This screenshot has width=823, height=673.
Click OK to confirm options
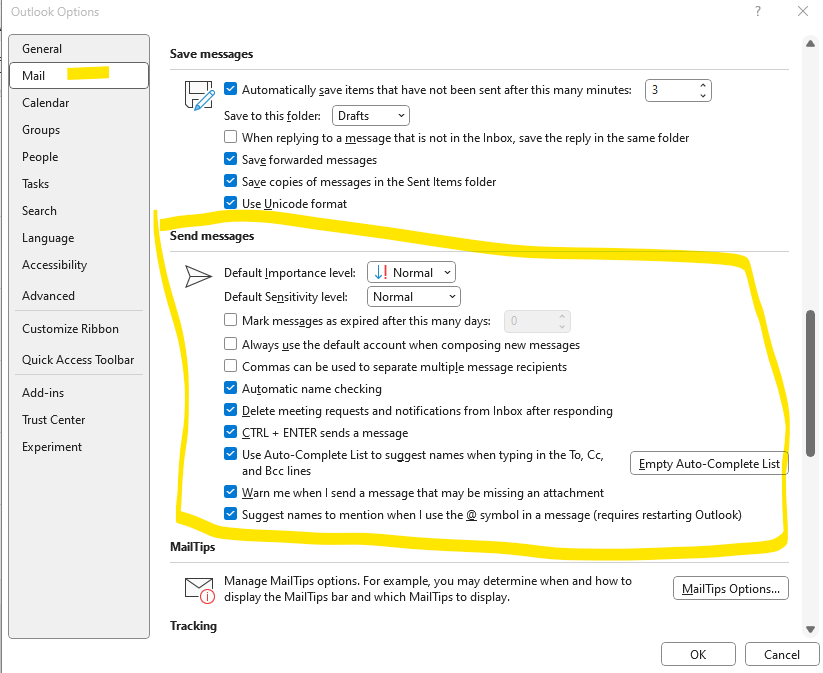pos(698,654)
